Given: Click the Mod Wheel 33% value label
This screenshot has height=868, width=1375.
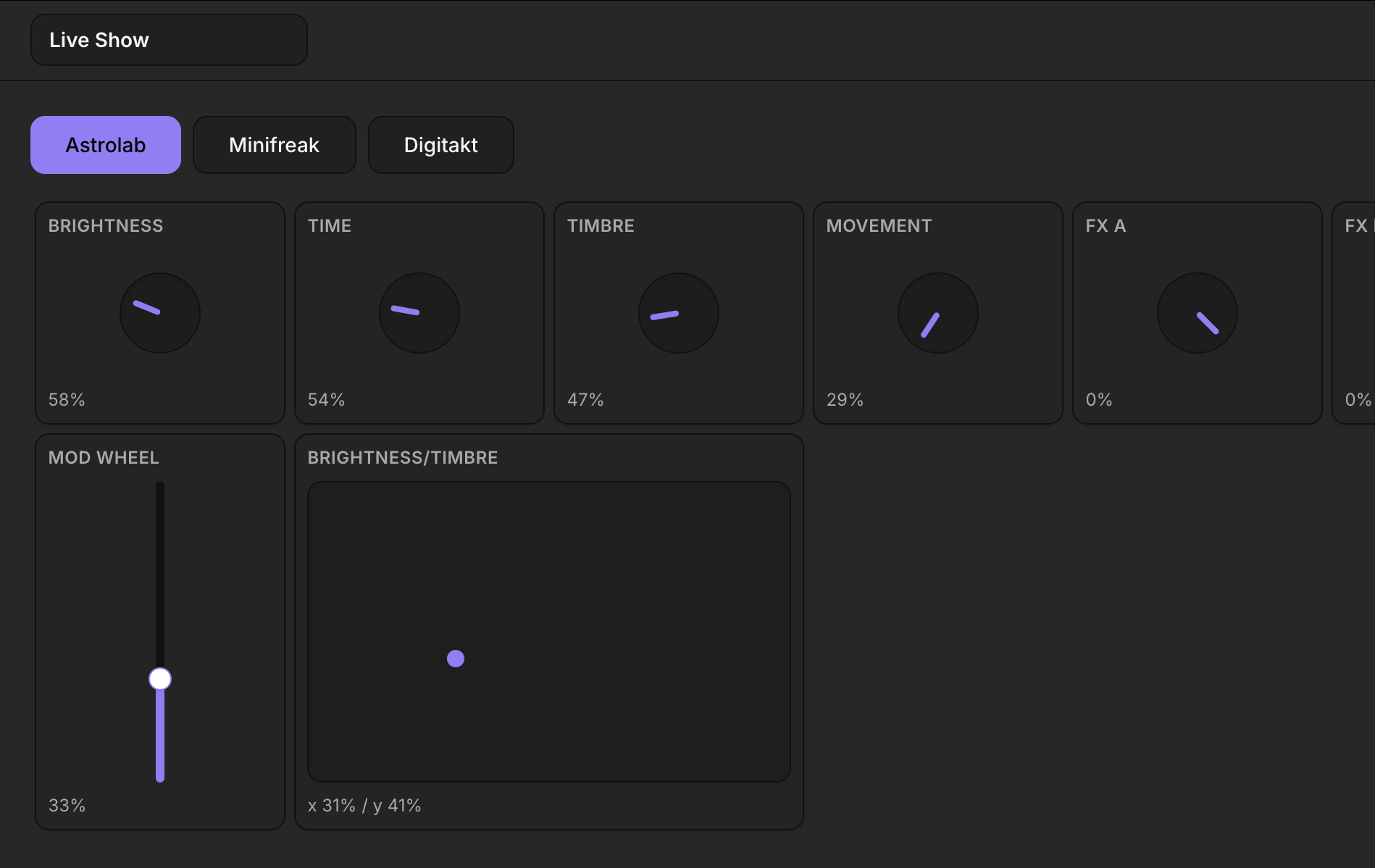Looking at the screenshot, I should 67,806.
